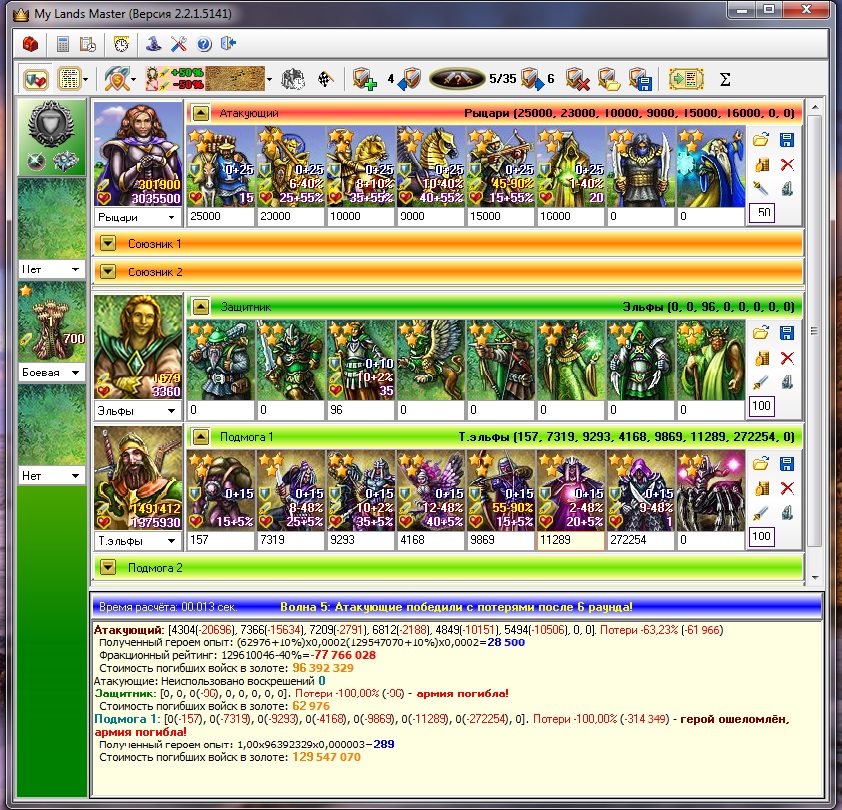Click the attacker unit field with 25000
The image size is (842, 810).
coord(221,216)
